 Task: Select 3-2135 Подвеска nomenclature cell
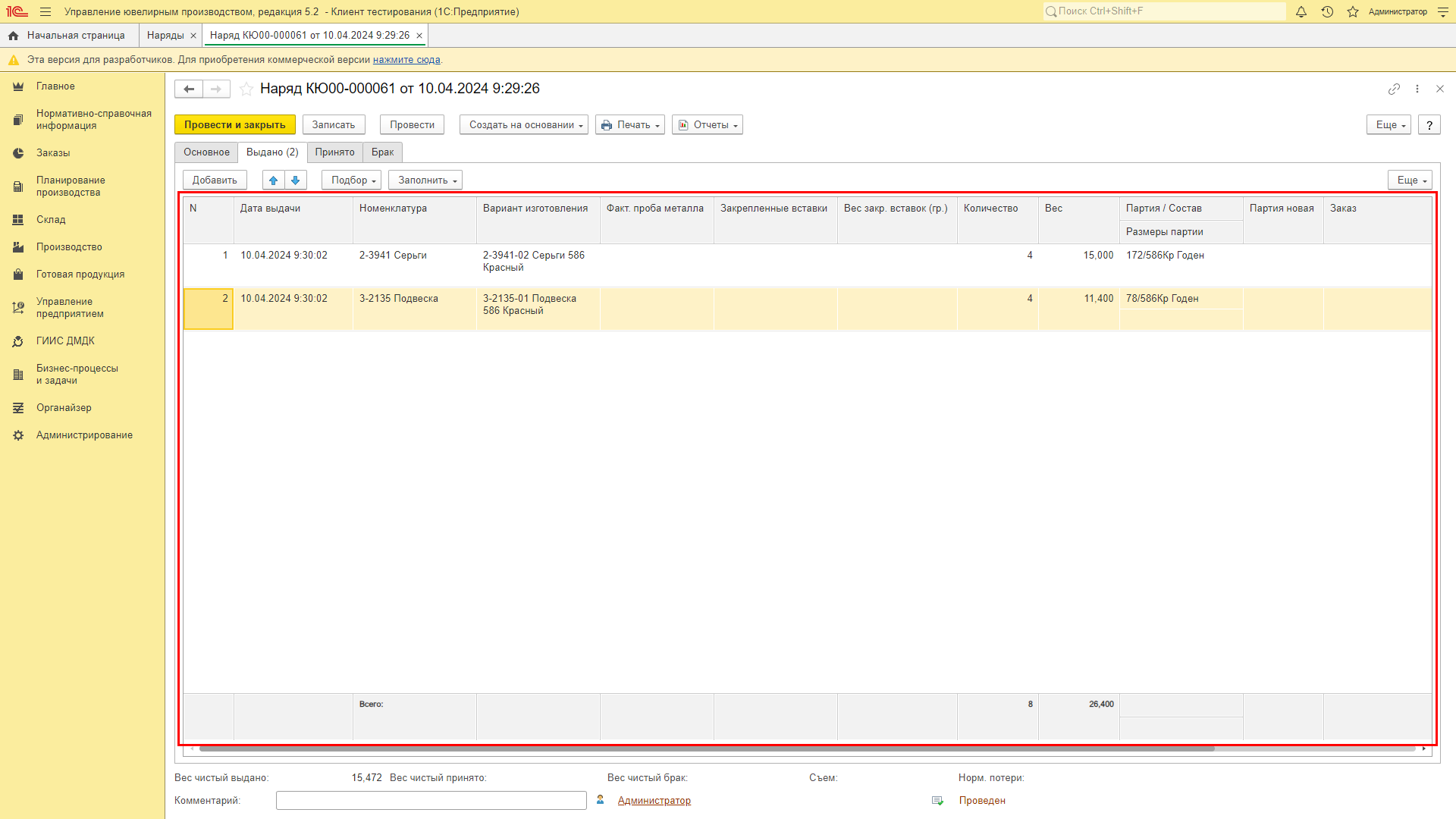click(x=415, y=309)
